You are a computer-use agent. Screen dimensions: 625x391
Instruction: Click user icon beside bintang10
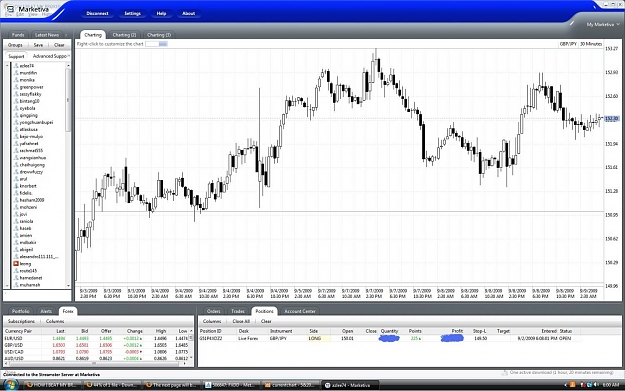tap(16, 101)
